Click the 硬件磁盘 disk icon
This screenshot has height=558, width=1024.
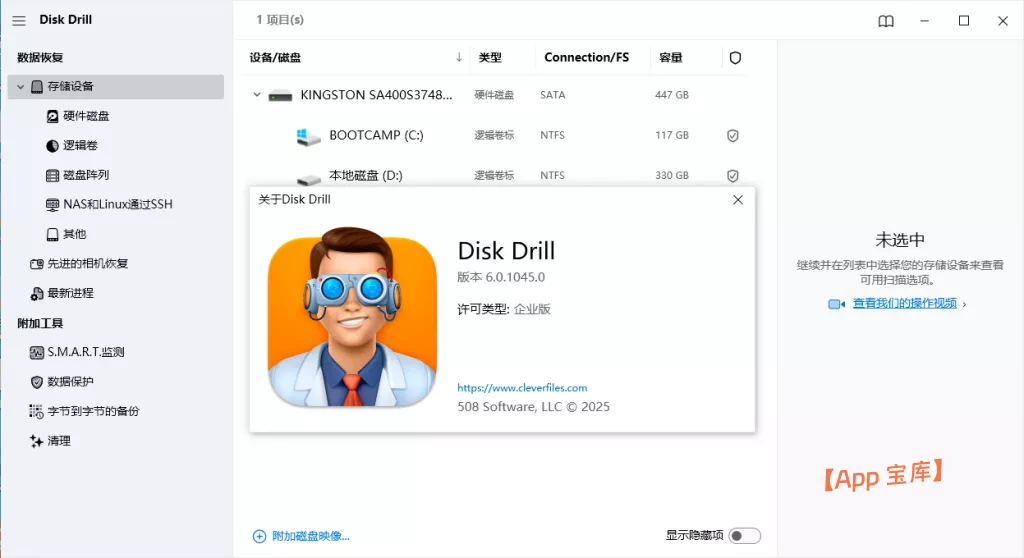[52, 116]
